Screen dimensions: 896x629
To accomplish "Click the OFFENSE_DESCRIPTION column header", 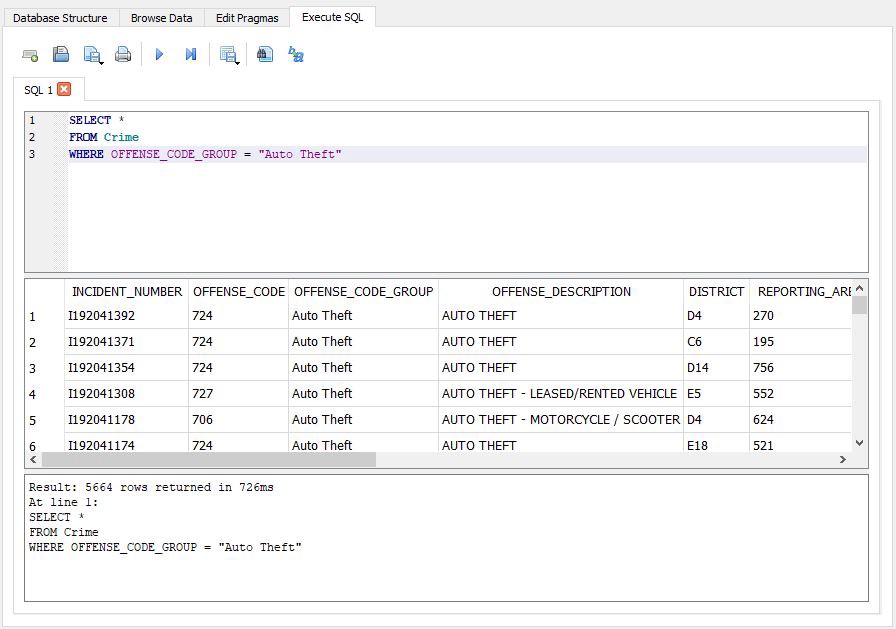I will tap(561, 291).
